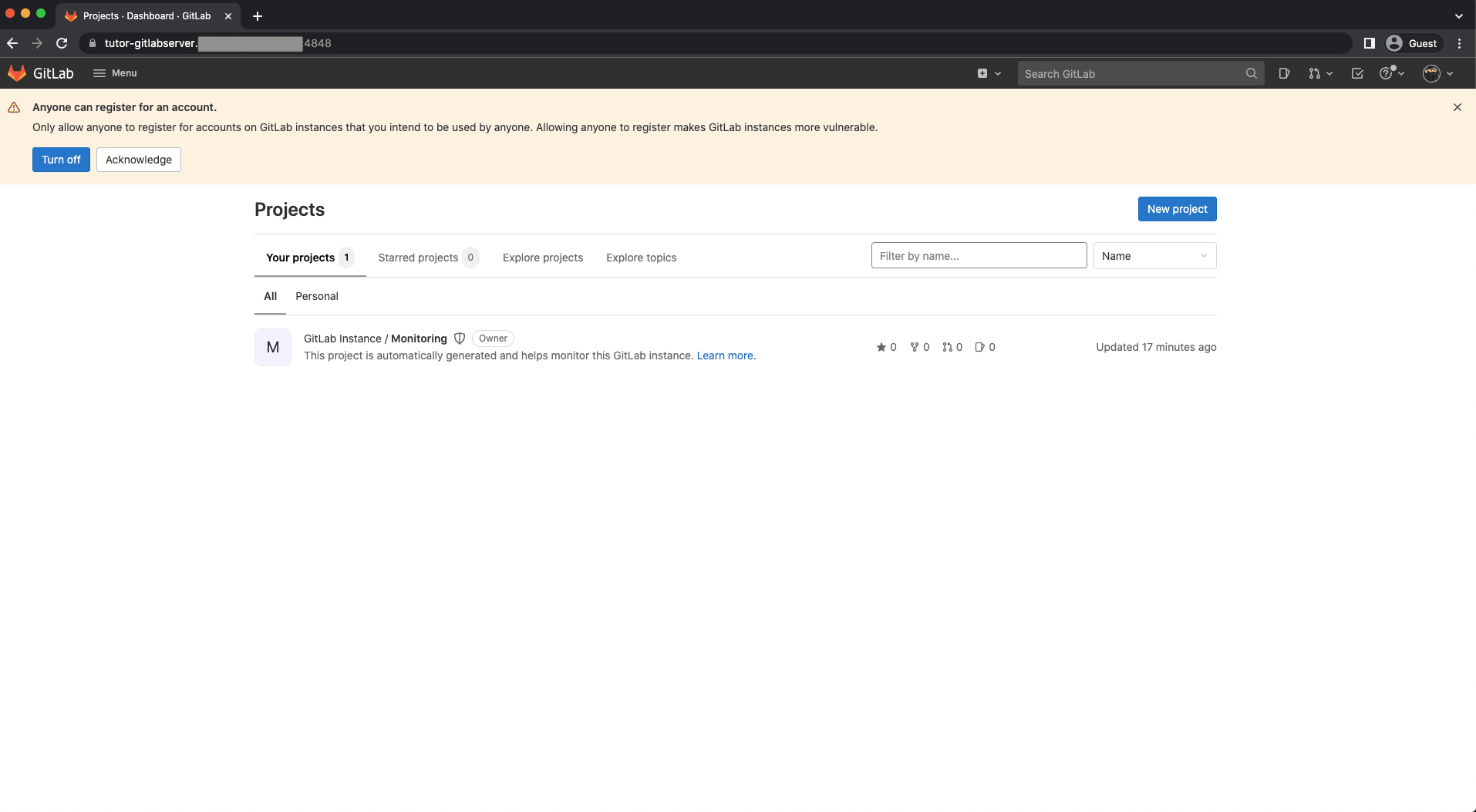Open the tab search chevron
The width and height of the screenshot is (1476, 812).
tap(1458, 15)
